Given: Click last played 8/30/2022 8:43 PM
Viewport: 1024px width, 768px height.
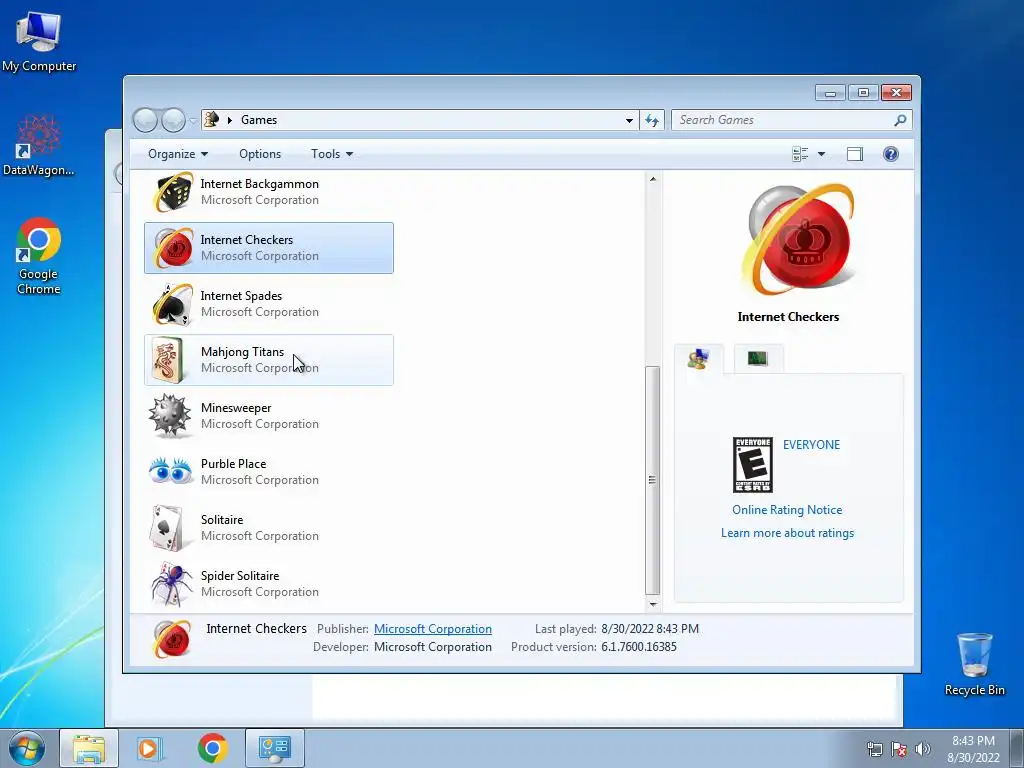Looking at the screenshot, I should 650,629.
